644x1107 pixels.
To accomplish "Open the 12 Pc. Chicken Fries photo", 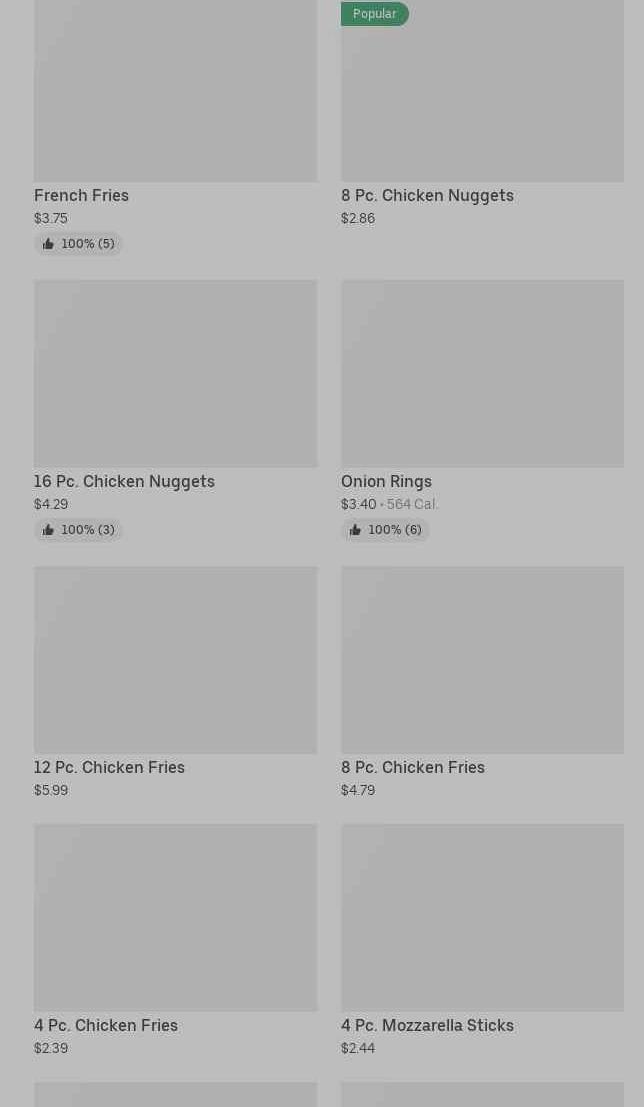I will click(175, 660).
